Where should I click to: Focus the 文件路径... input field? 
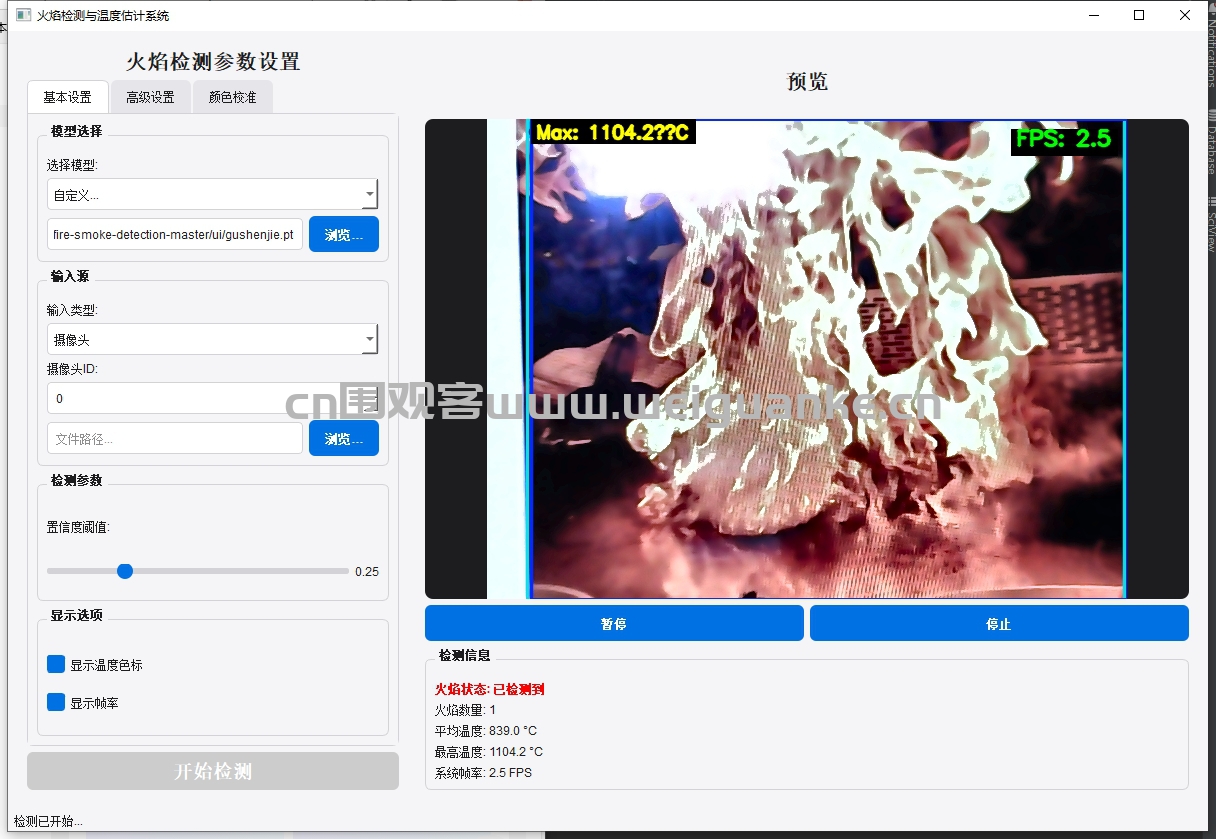click(x=175, y=438)
